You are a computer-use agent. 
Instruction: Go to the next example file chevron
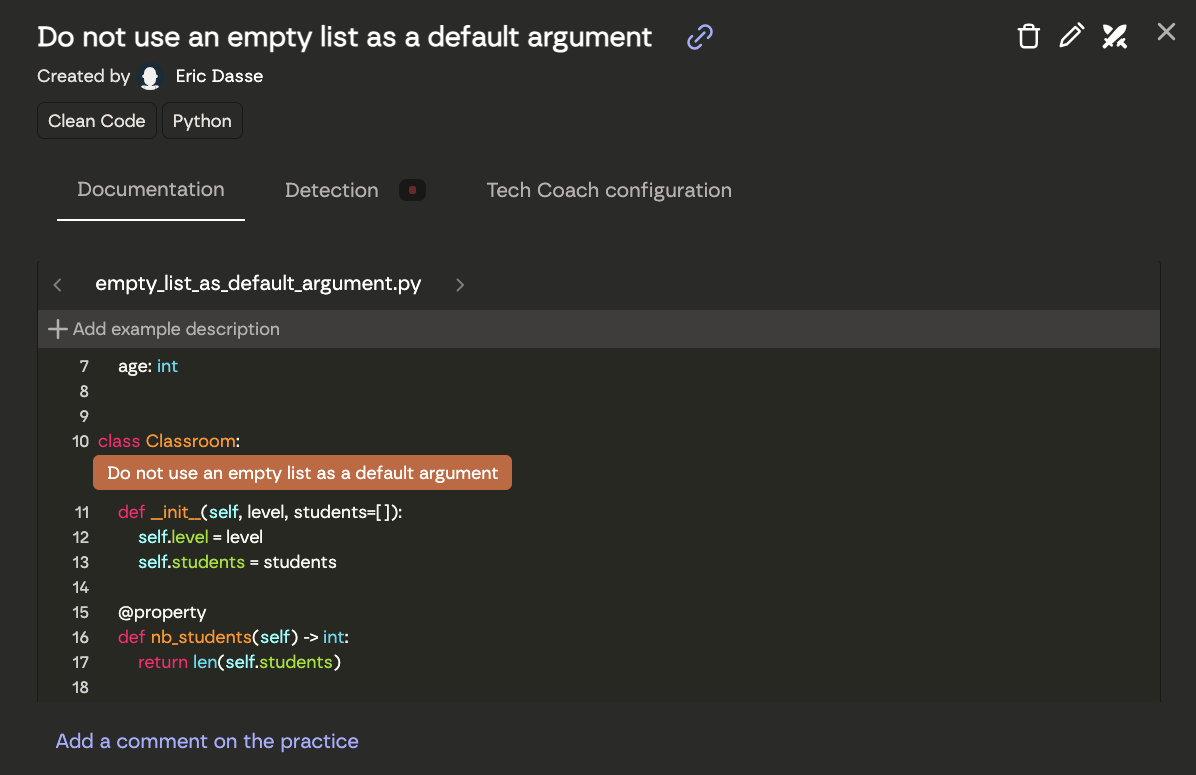pyautogui.click(x=460, y=285)
